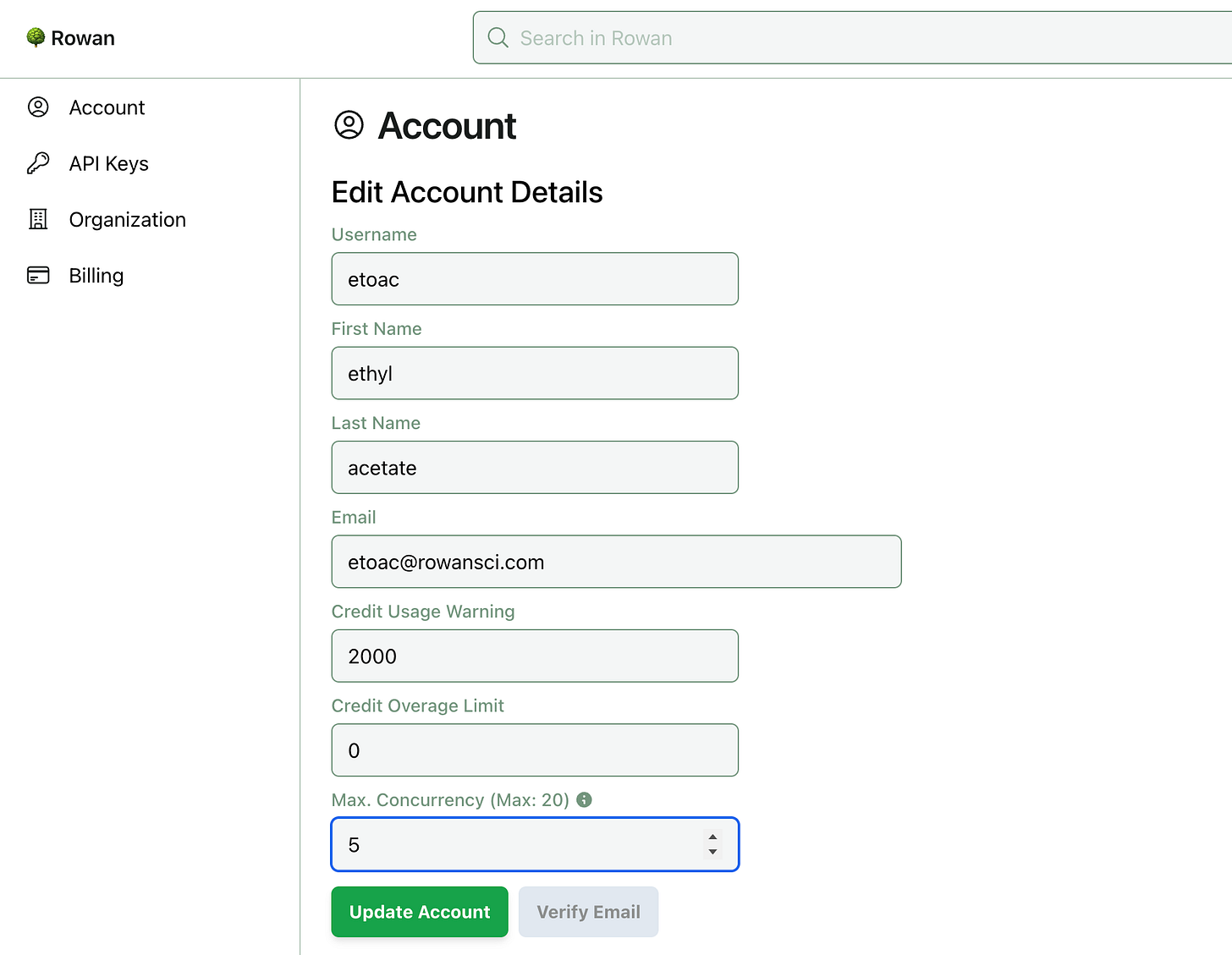Increase Max. Concurrency with up arrow

[x=712, y=837]
